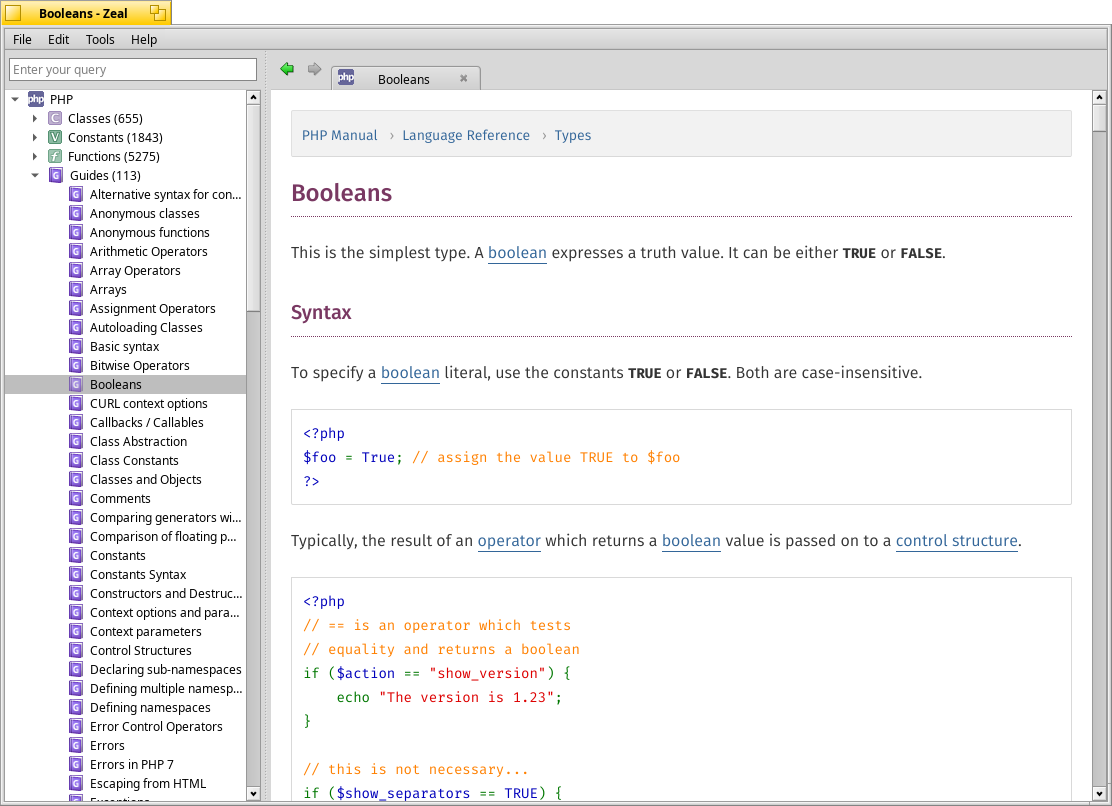Click sidebar scrollbar down arrow
Viewport: 1112px width, 806px height.
pos(253,794)
